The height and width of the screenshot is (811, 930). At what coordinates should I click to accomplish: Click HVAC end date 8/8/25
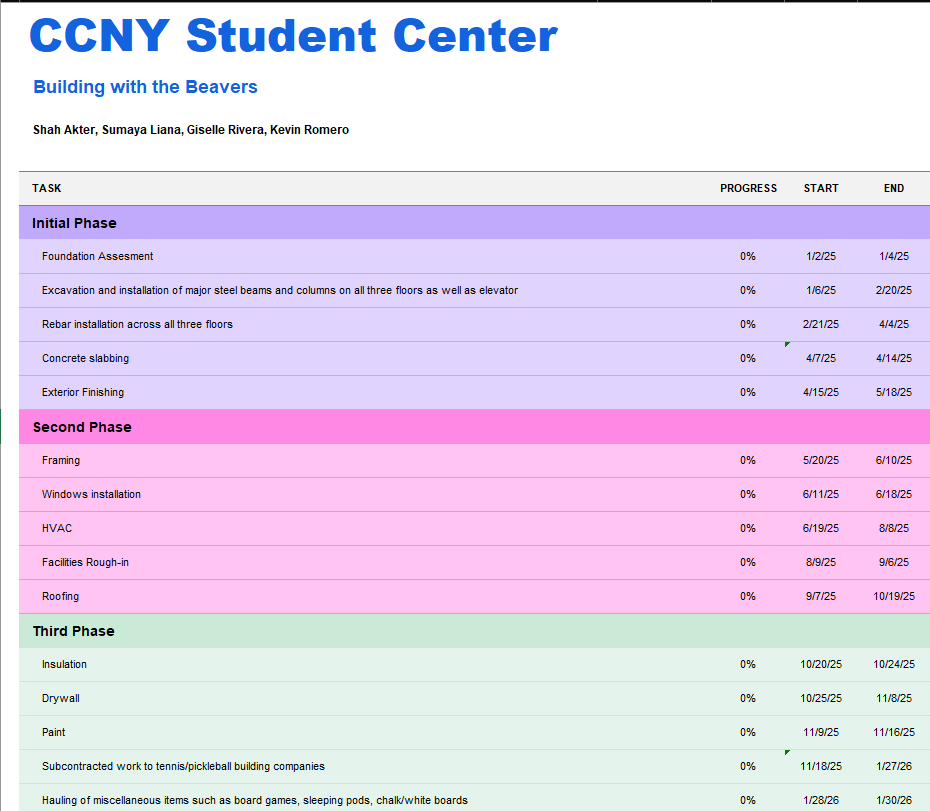pyautogui.click(x=894, y=528)
